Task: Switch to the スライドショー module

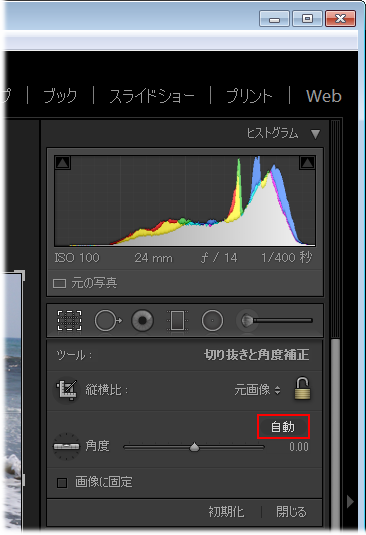Action: point(152,96)
